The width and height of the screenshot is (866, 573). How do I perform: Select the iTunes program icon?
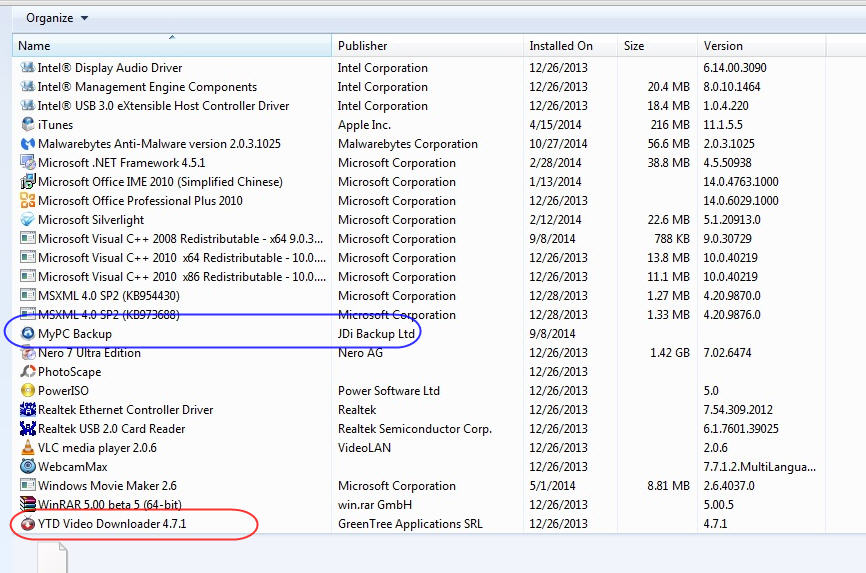[x=28, y=124]
